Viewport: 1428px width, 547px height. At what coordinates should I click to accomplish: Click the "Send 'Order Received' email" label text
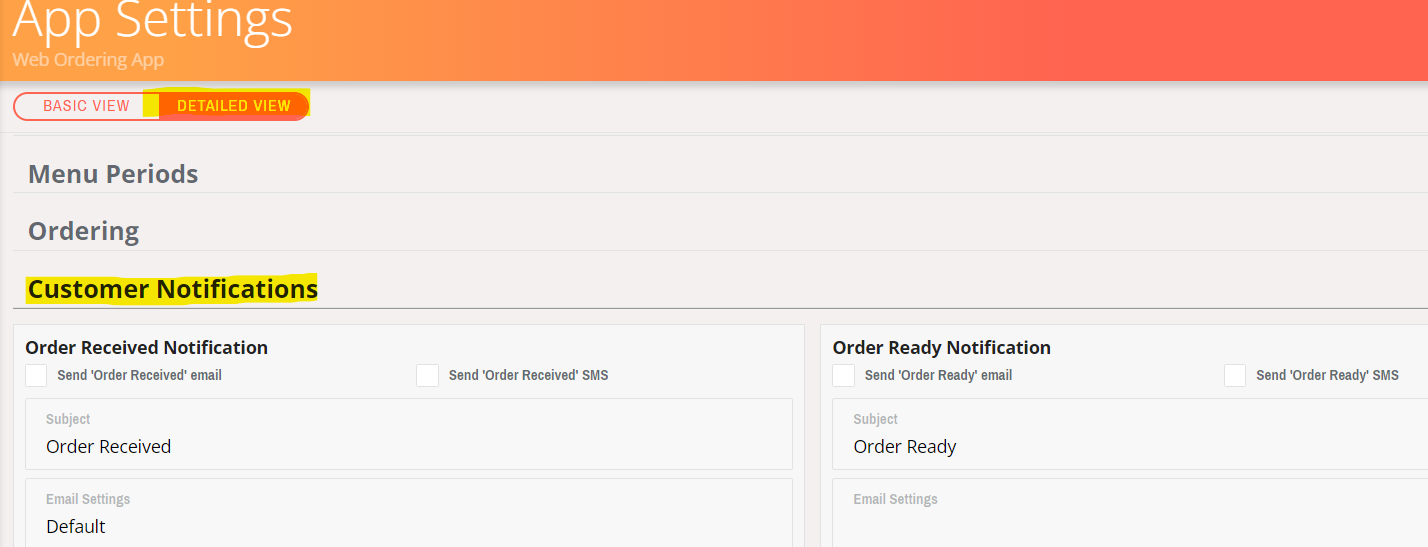click(x=140, y=376)
